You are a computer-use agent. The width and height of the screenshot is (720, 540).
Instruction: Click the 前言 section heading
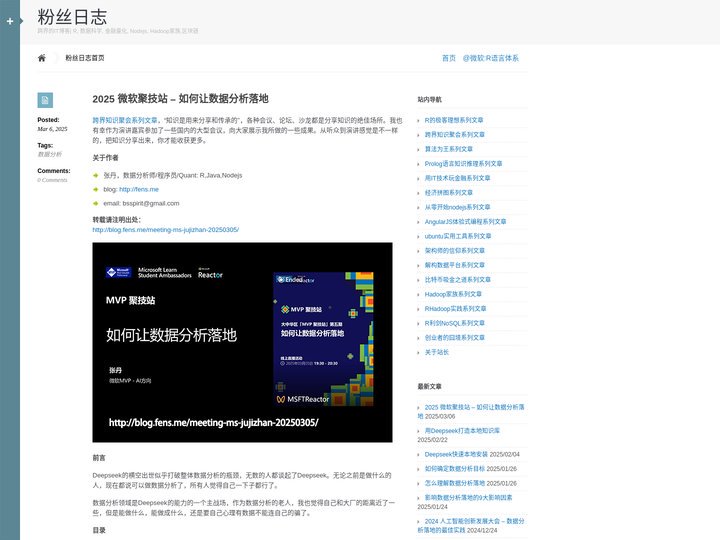coord(99,458)
